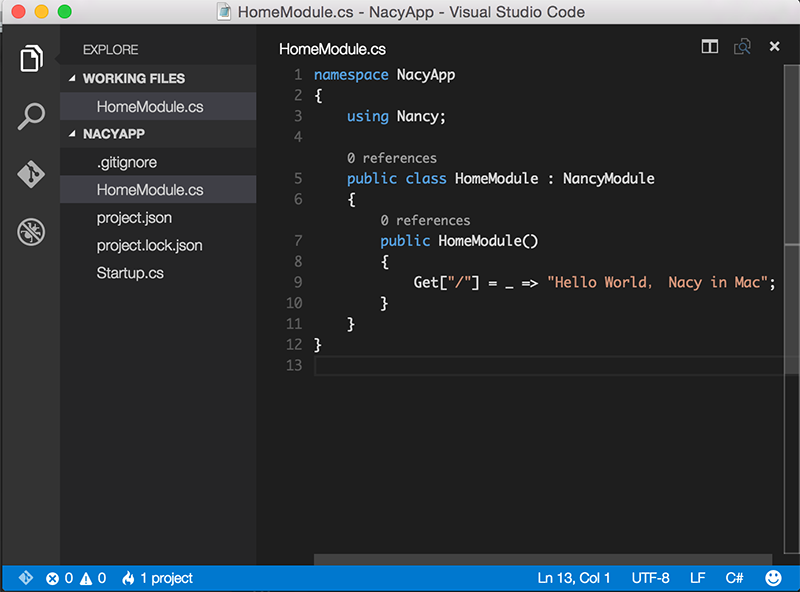Click the flame icon beside 1 project
Screen dimensions: 800x592
tap(128, 578)
